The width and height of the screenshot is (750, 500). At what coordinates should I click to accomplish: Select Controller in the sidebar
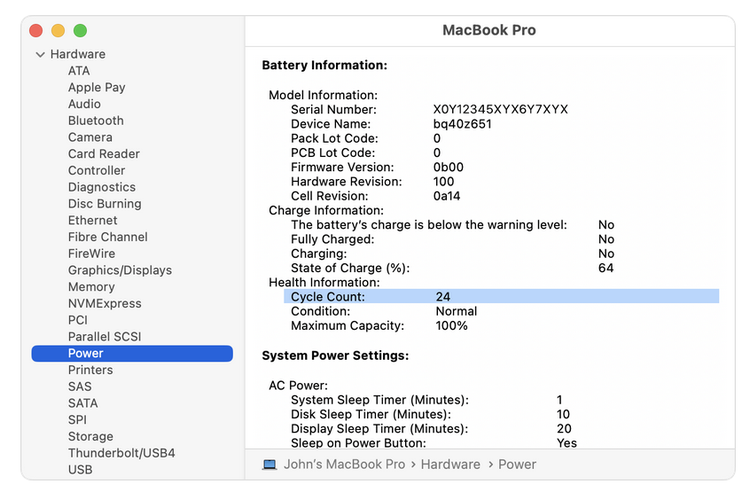(96, 171)
